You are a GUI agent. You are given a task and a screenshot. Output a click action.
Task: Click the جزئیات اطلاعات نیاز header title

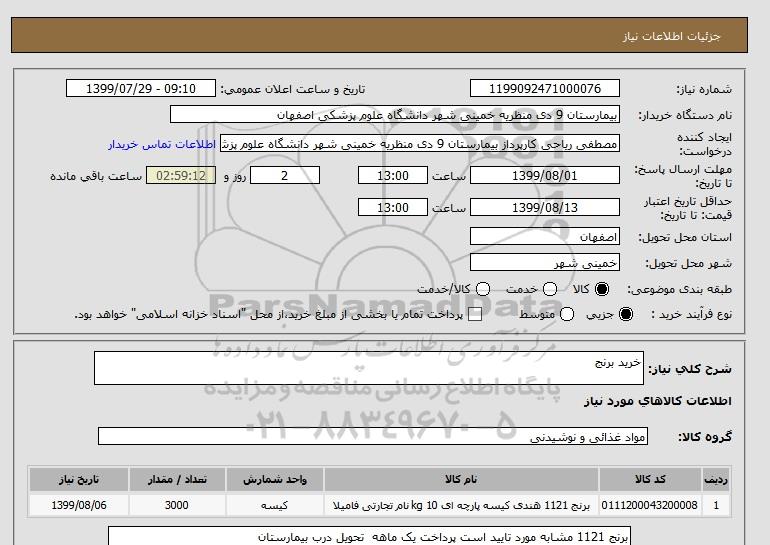tap(671, 36)
